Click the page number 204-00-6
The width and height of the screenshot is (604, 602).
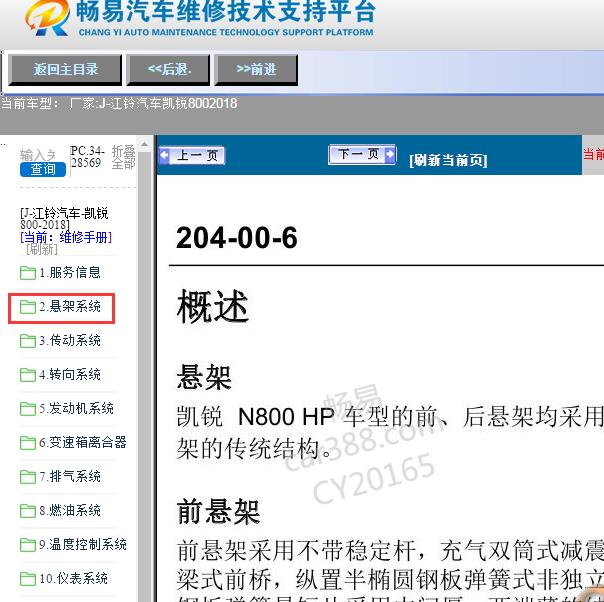(237, 237)
